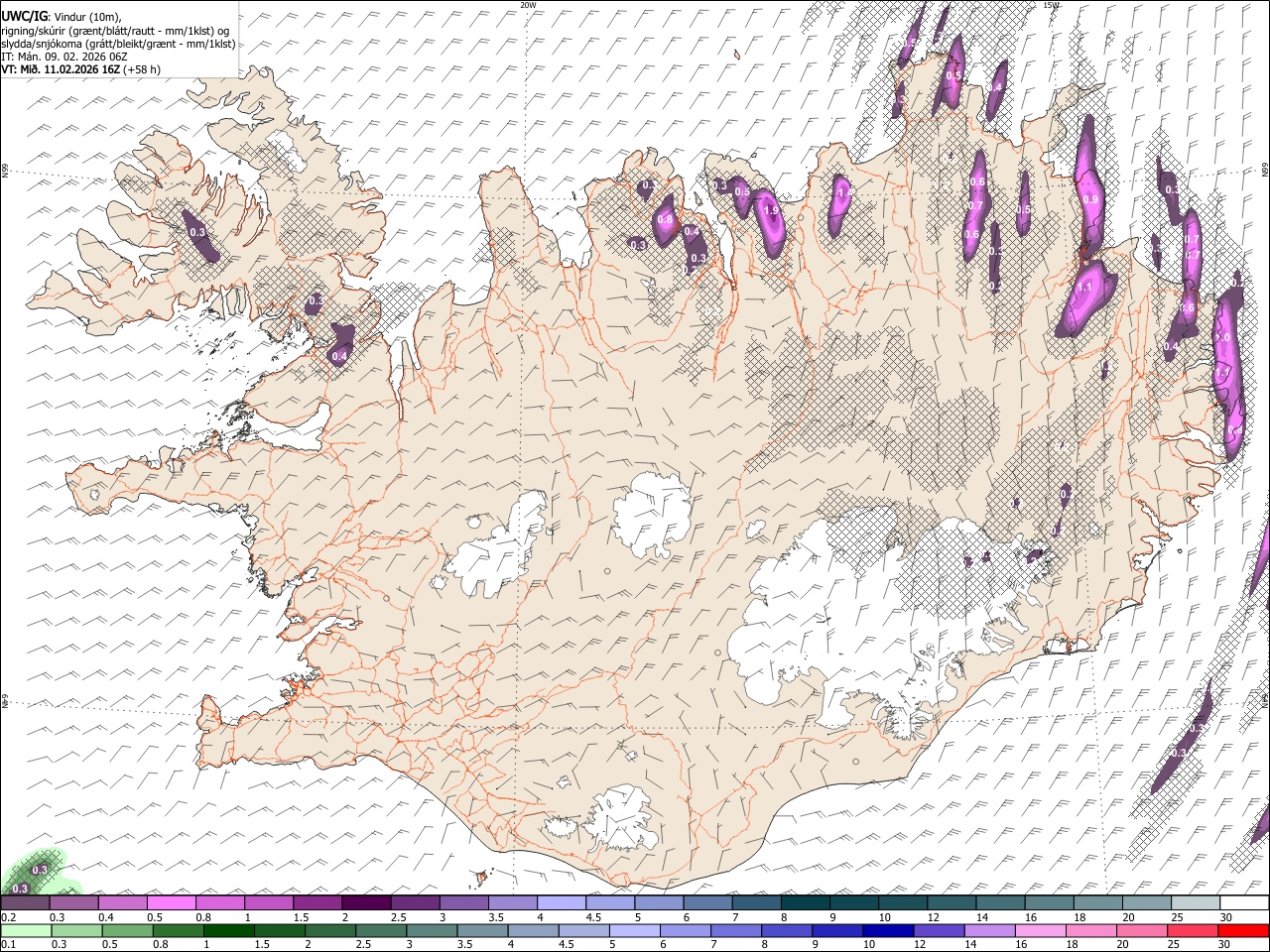
Task: Click the crimson swatch at 25 in the lower scale
Action: click(1192, 930)
